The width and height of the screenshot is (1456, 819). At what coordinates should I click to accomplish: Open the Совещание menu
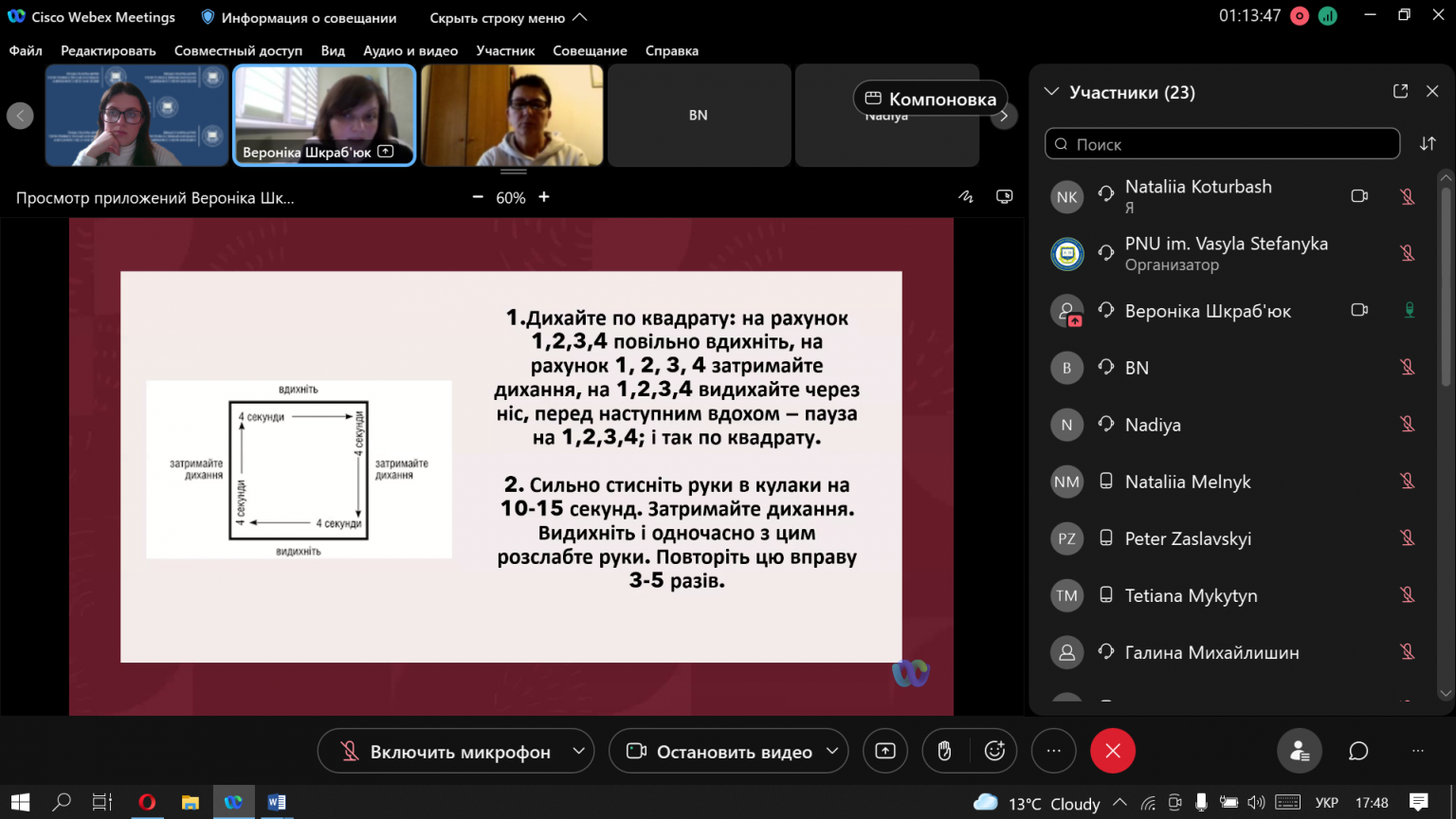590,50
